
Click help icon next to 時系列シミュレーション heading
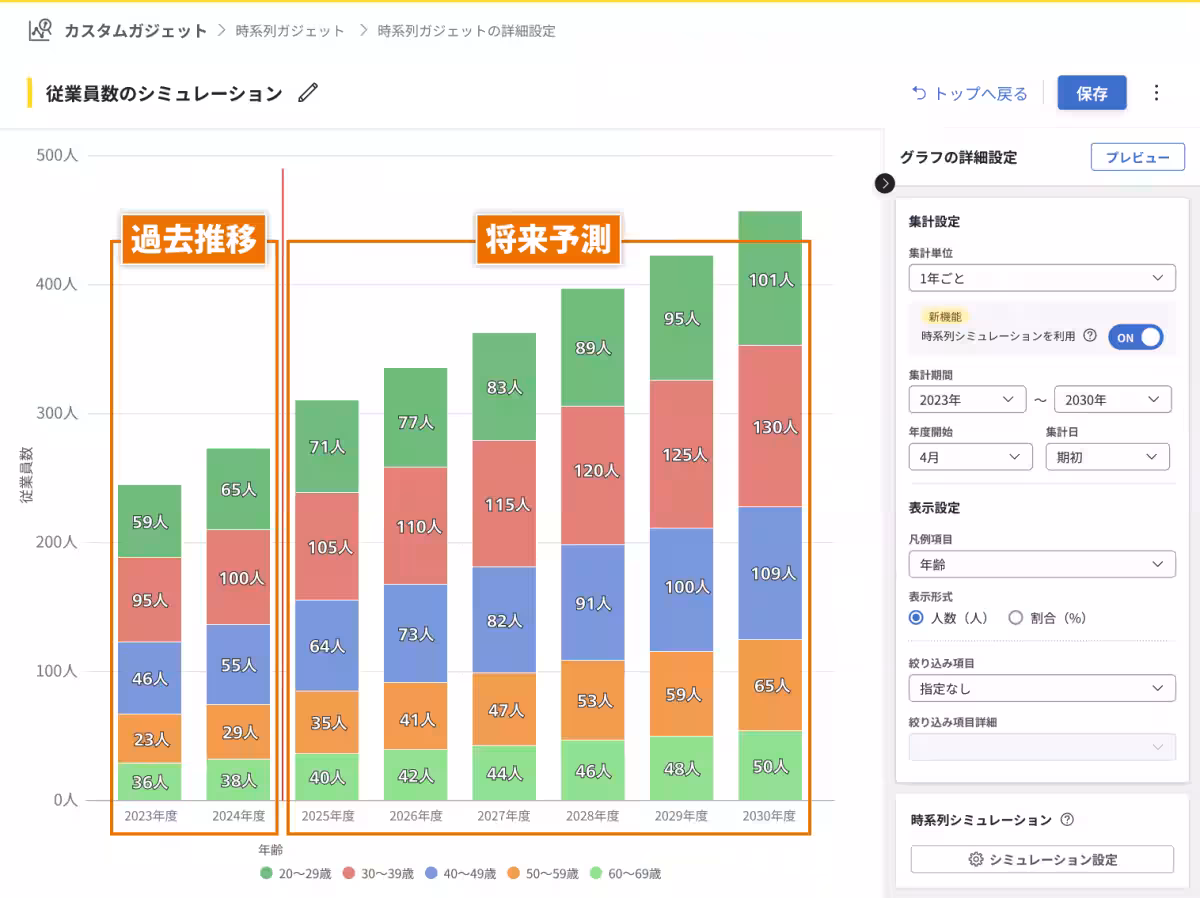(1067, 820)
